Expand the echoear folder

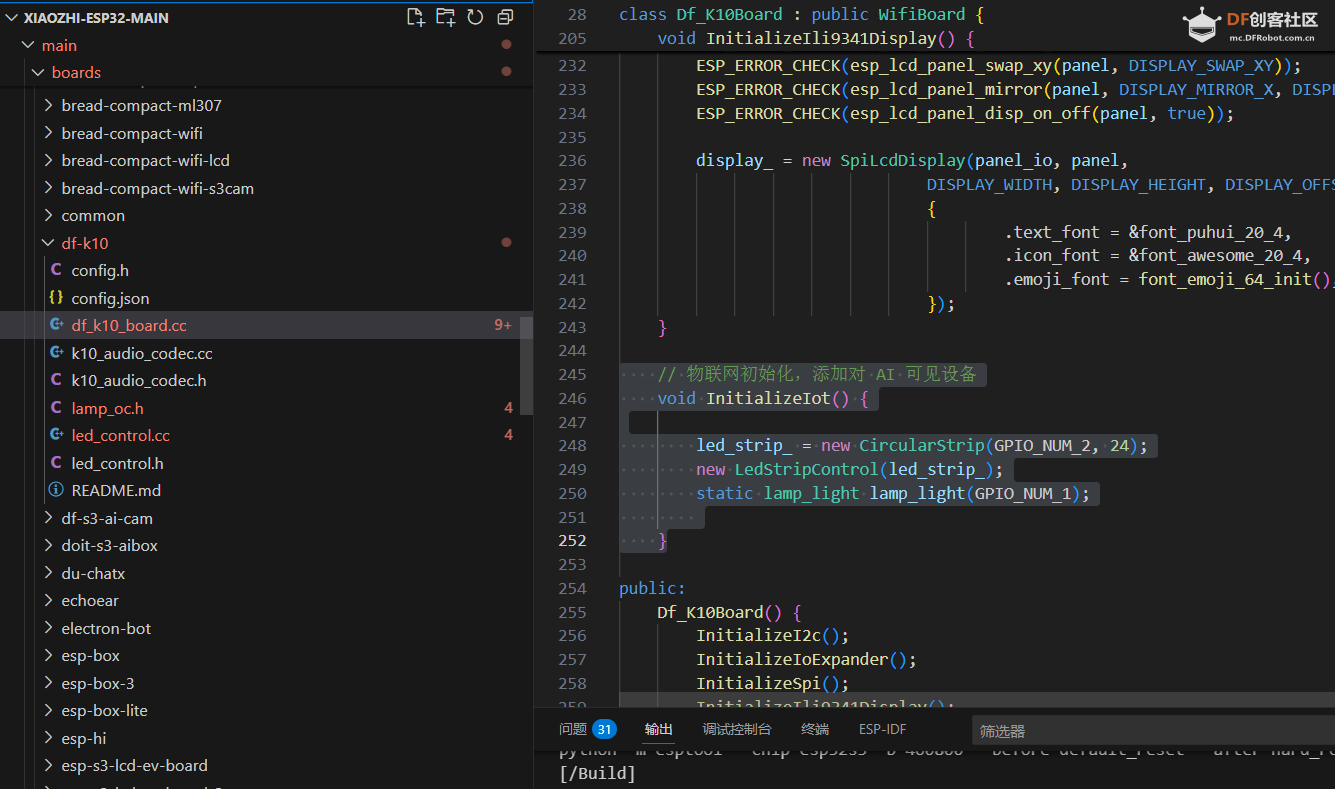pyautogui.click(x=49, y=601)
